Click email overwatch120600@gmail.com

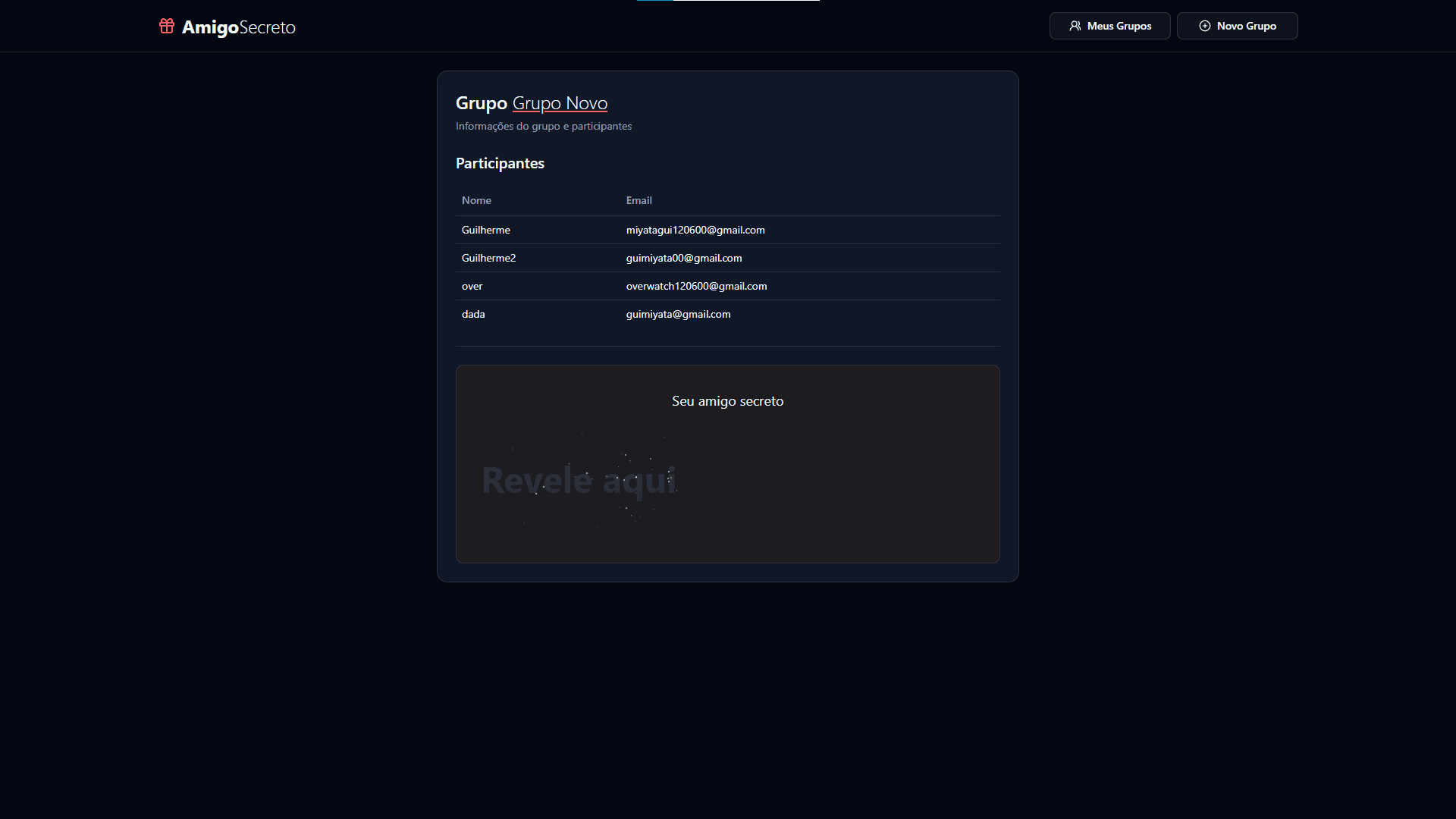(696, 286)
